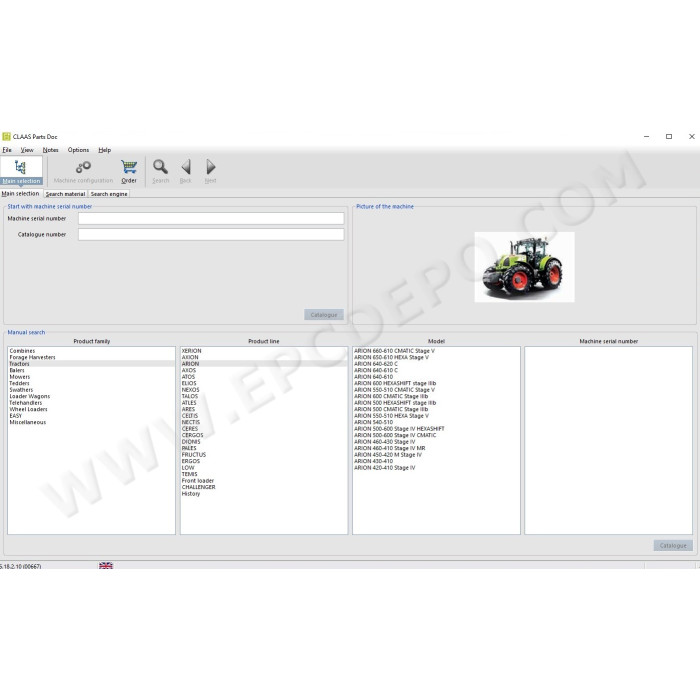
Task: Switch to the Search engine tab
Action: [x=109, y=194]
